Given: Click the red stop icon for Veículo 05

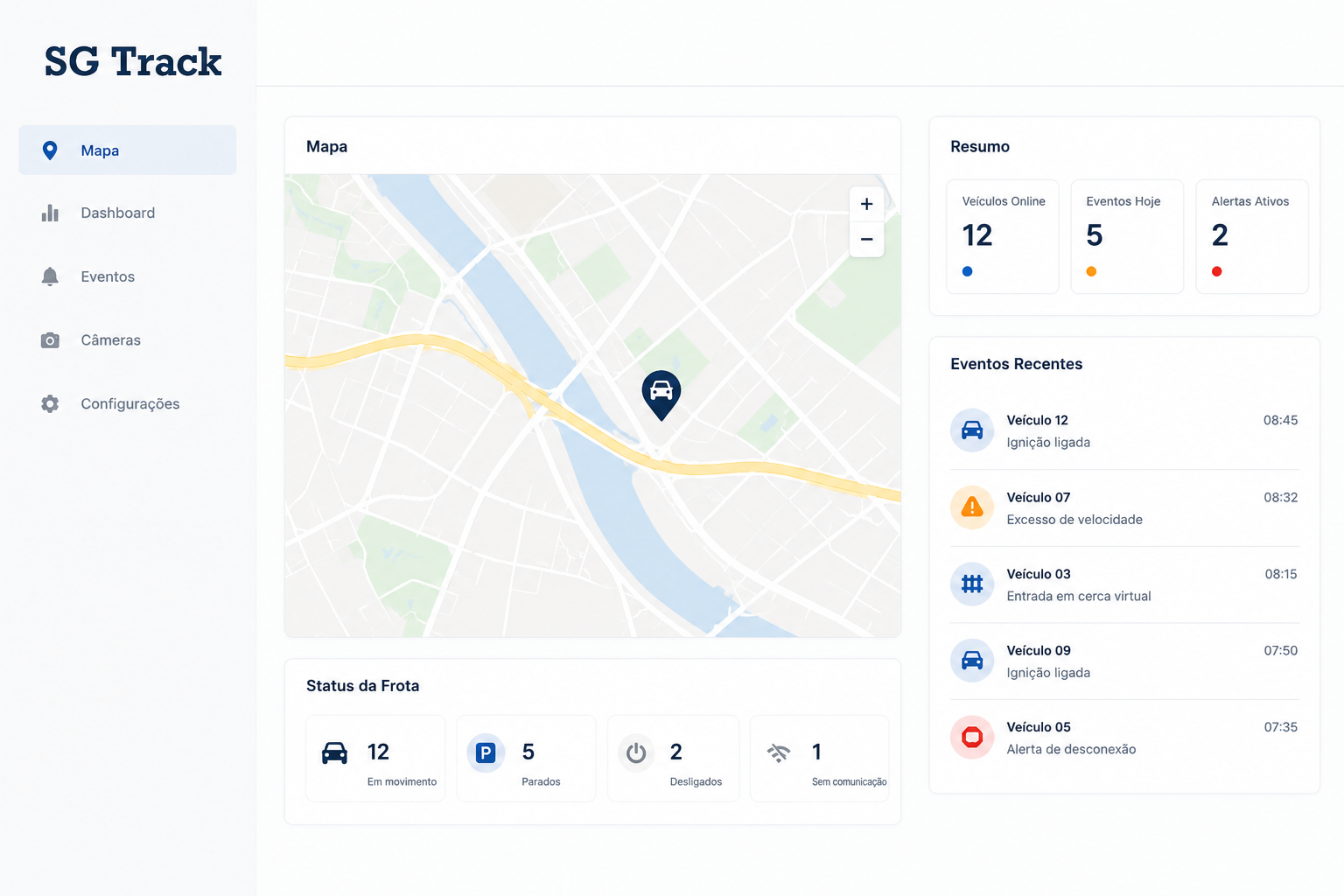Looking at the screenshot, I should click(972, 737).
